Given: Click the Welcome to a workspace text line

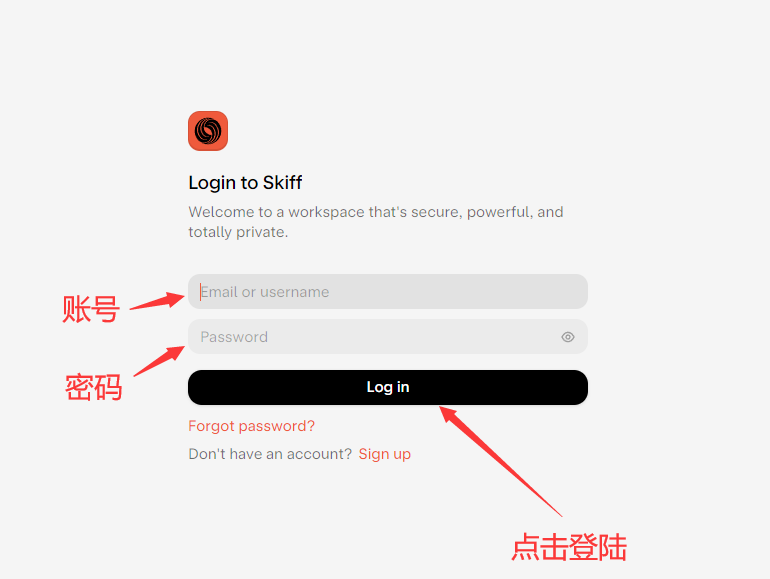Looking at the screenshot, I should (376, 212).
